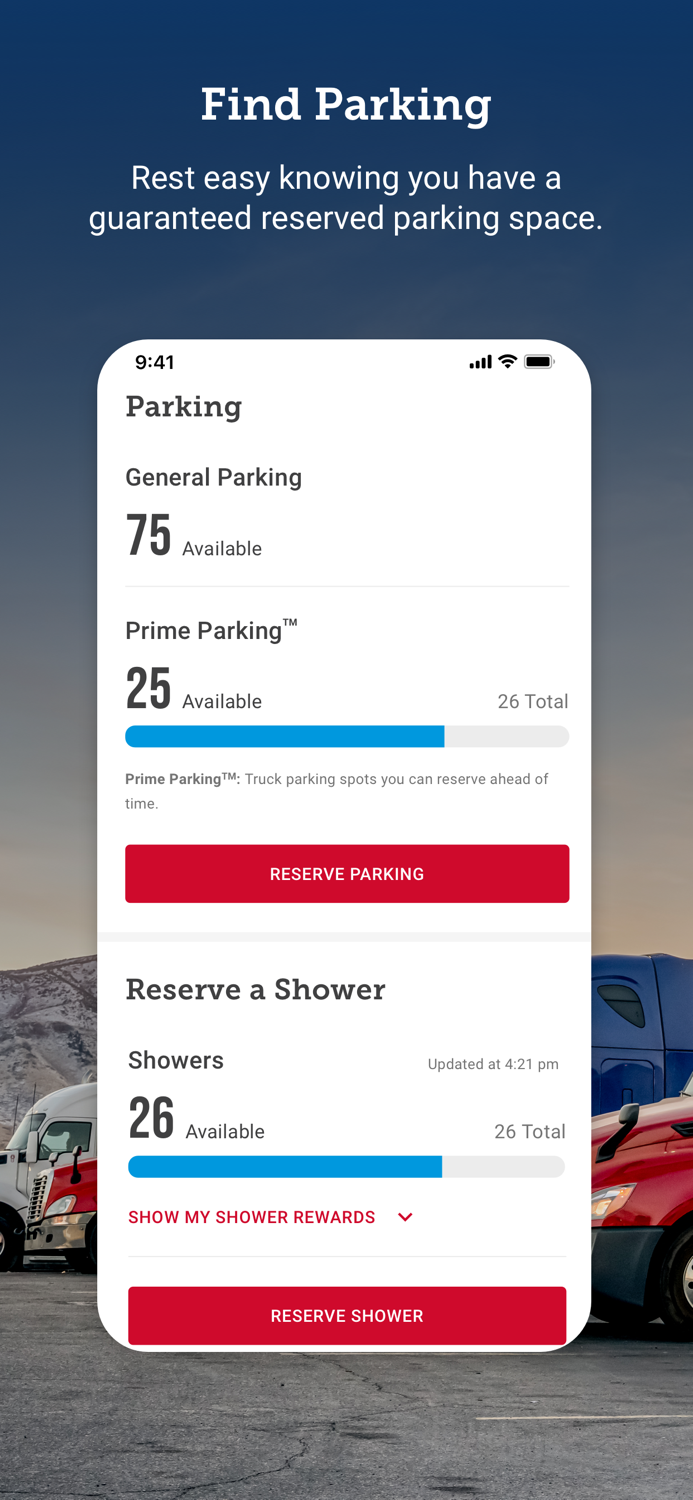693x1500 pixels.
Task: Tap the Wi-Fi icon in the status bar
Action: 508,362
